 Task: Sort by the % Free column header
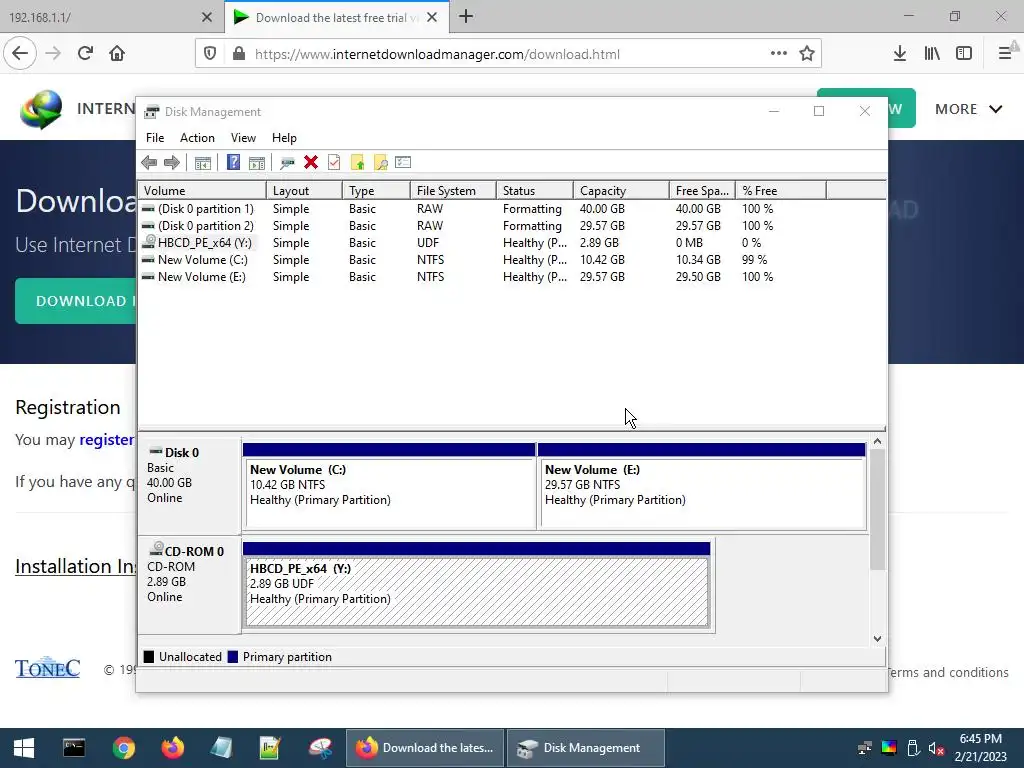pos(781,191)
